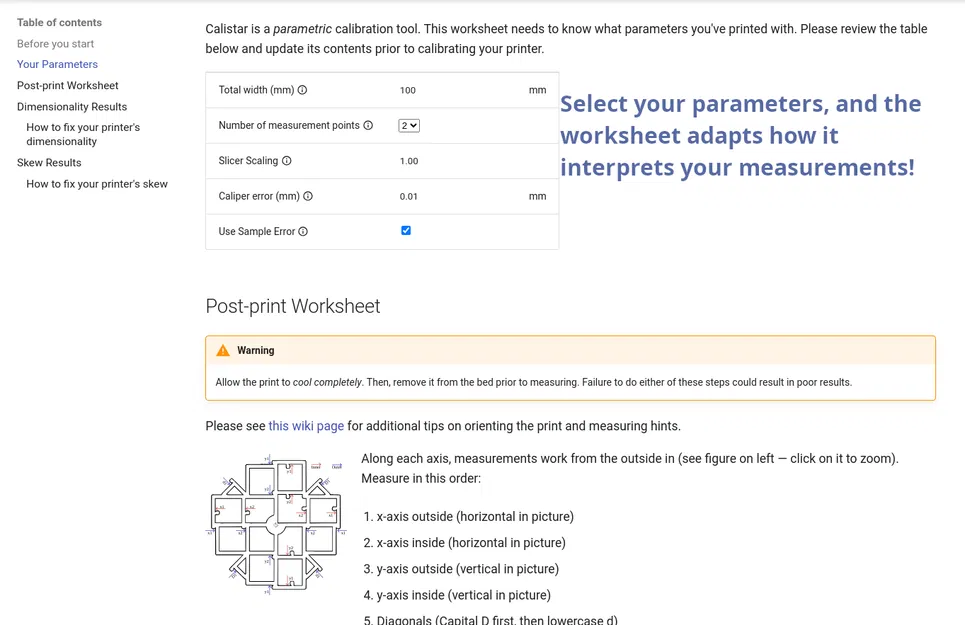This screenshot has width=965, height=625.
Task: Open the Skew Results section
Action: pyautogui.click(x=49, y=162)
